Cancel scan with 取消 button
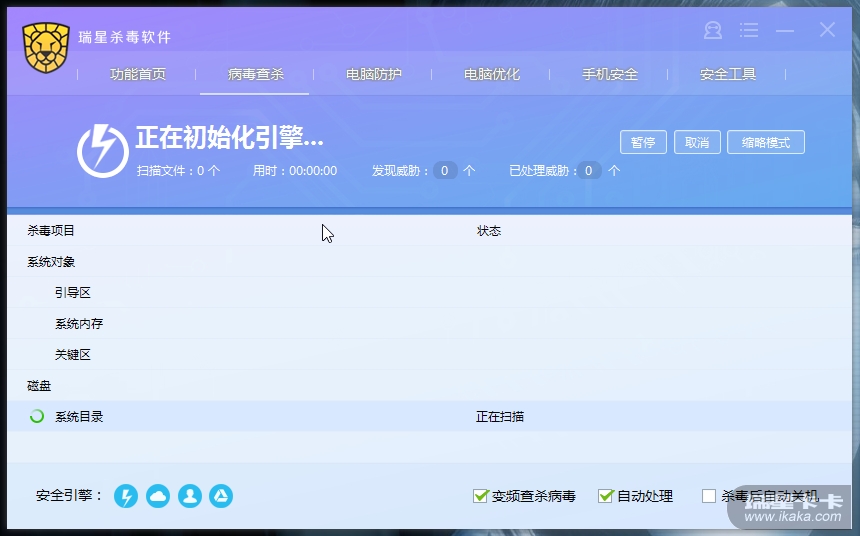Image resolution: width=860 pixels, height=536 pixels. click(x=697, y=142)
